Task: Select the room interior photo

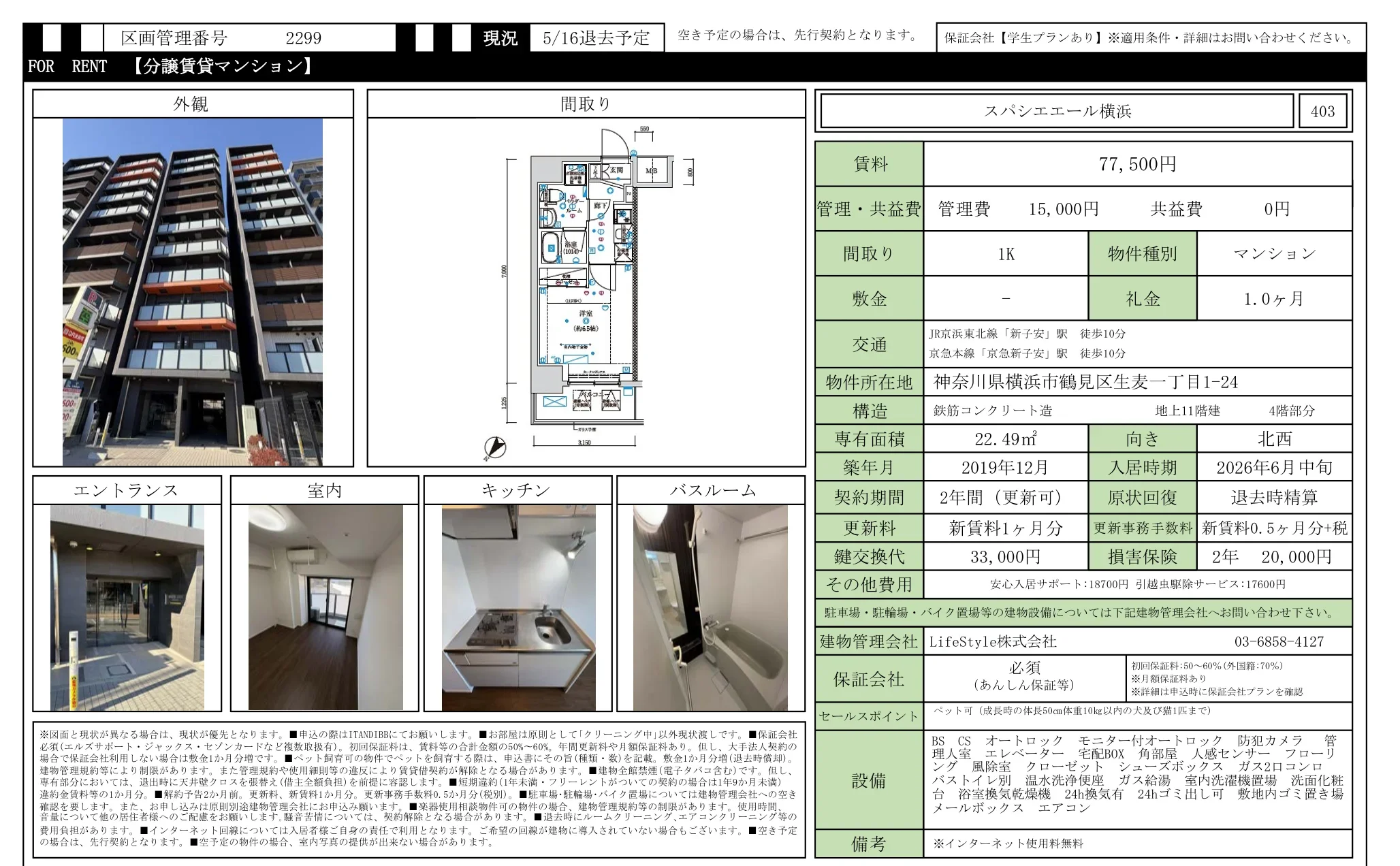Action: tap(325, 607)
